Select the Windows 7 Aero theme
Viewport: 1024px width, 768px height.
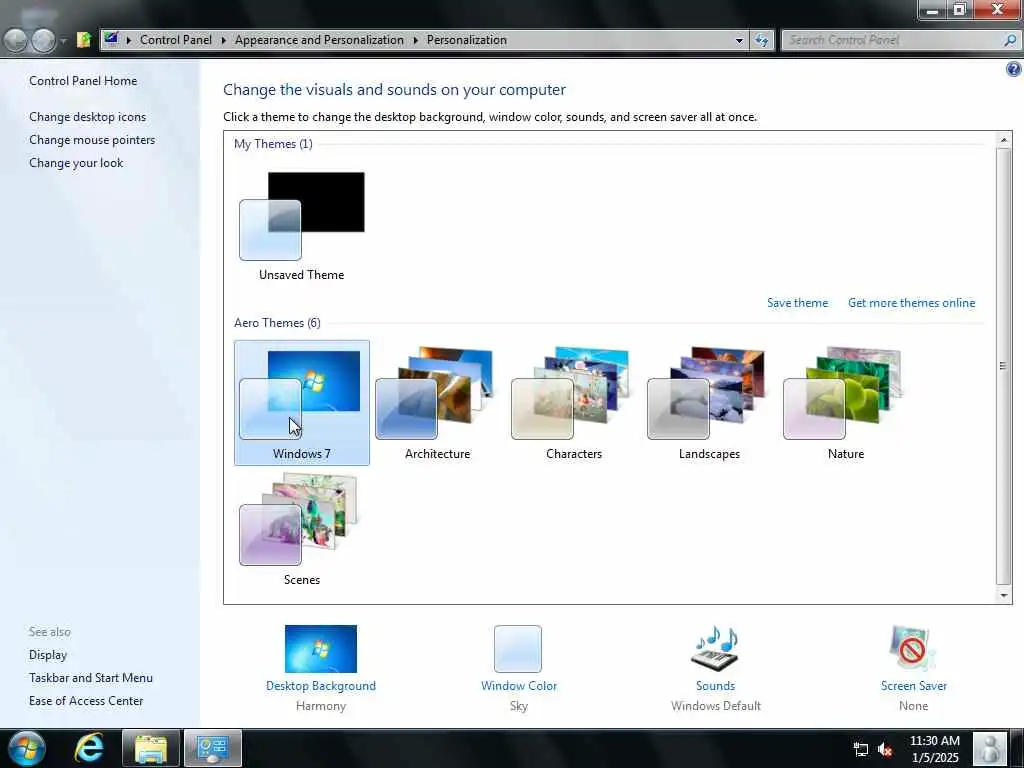(x=302, y=402)
